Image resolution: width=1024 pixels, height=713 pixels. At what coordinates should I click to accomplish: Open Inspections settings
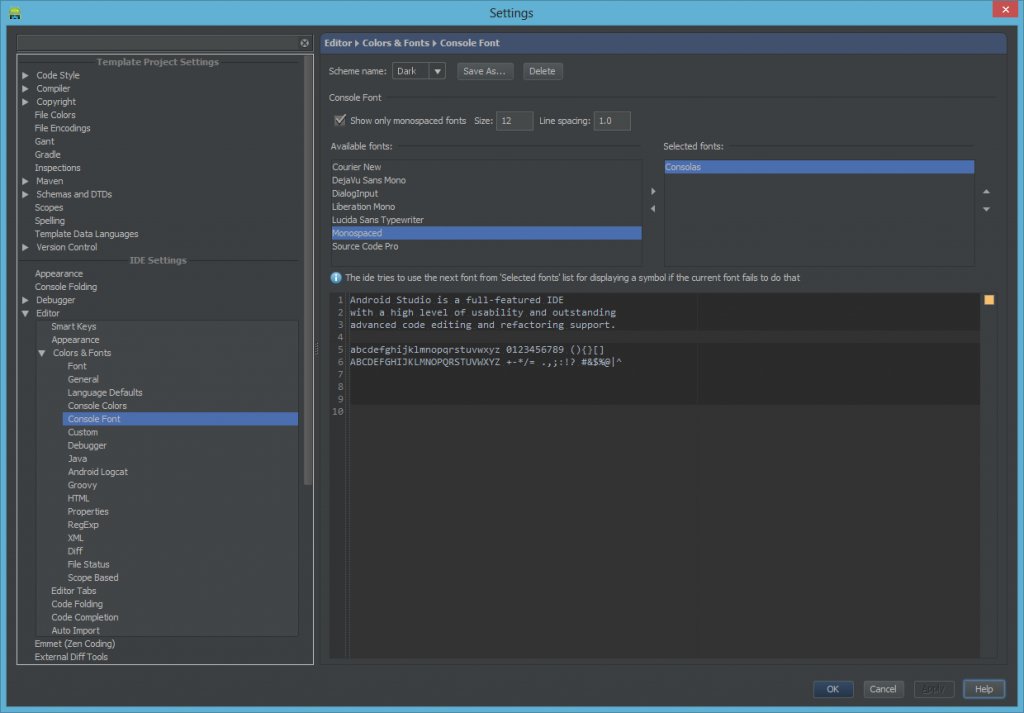(57, 168)
